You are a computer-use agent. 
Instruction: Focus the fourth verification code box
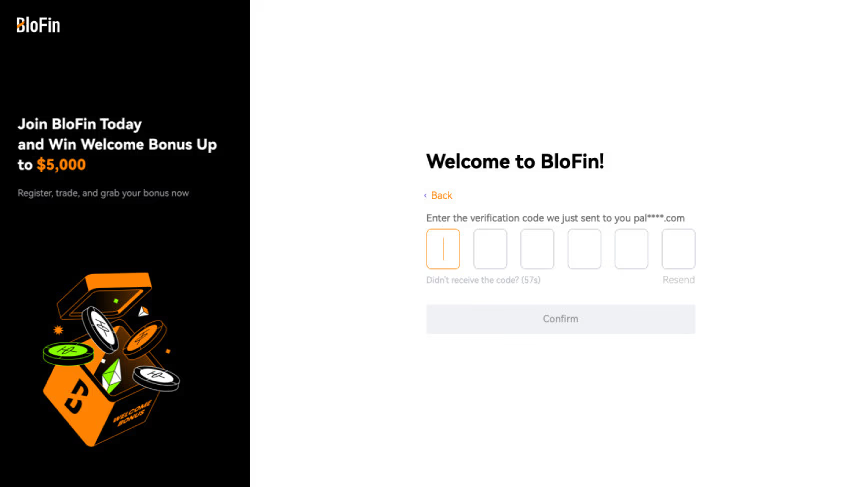[584, 249]
